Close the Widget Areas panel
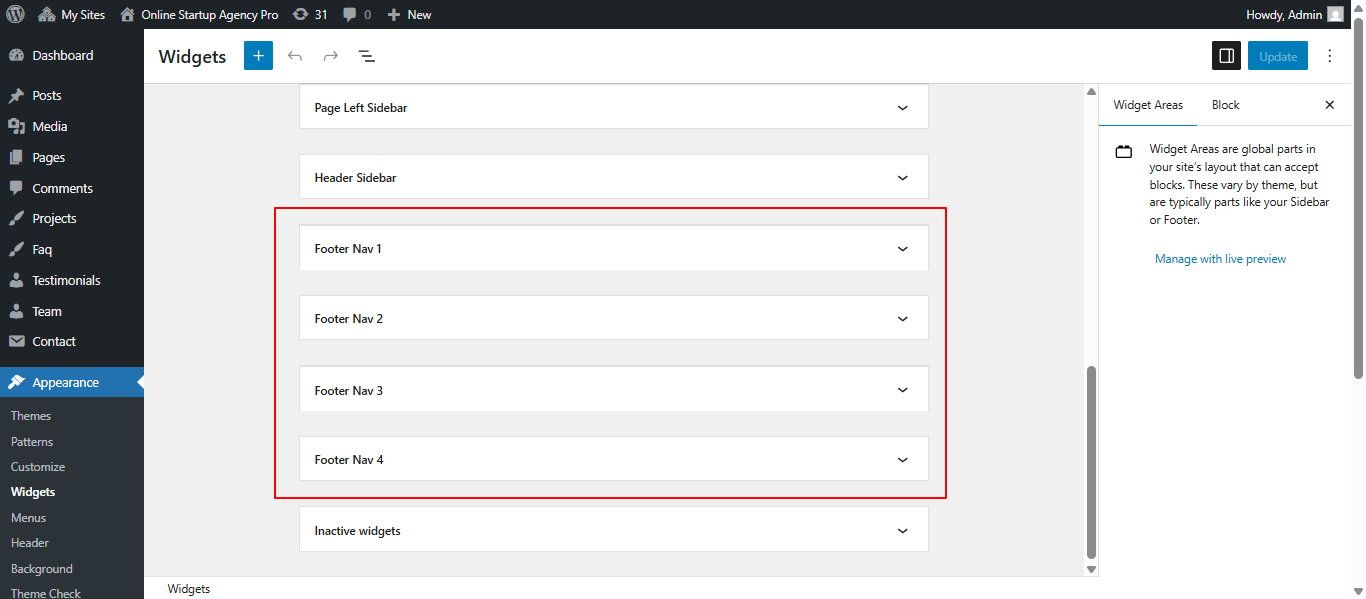 1330,104
